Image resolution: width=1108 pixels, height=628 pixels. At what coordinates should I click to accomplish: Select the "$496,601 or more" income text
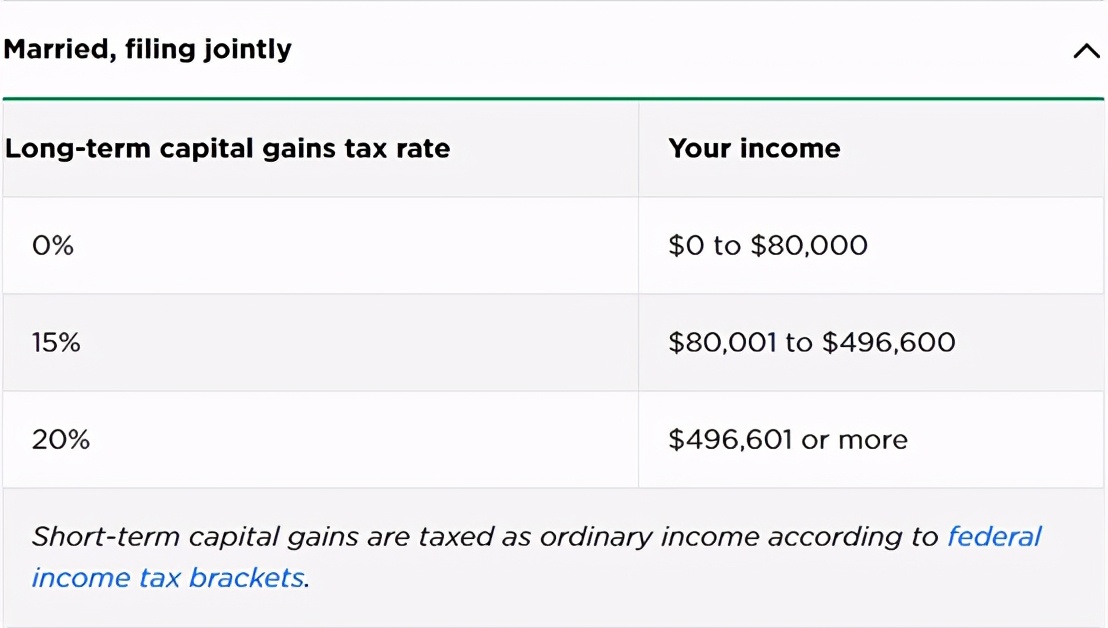(x=788, y=440)
